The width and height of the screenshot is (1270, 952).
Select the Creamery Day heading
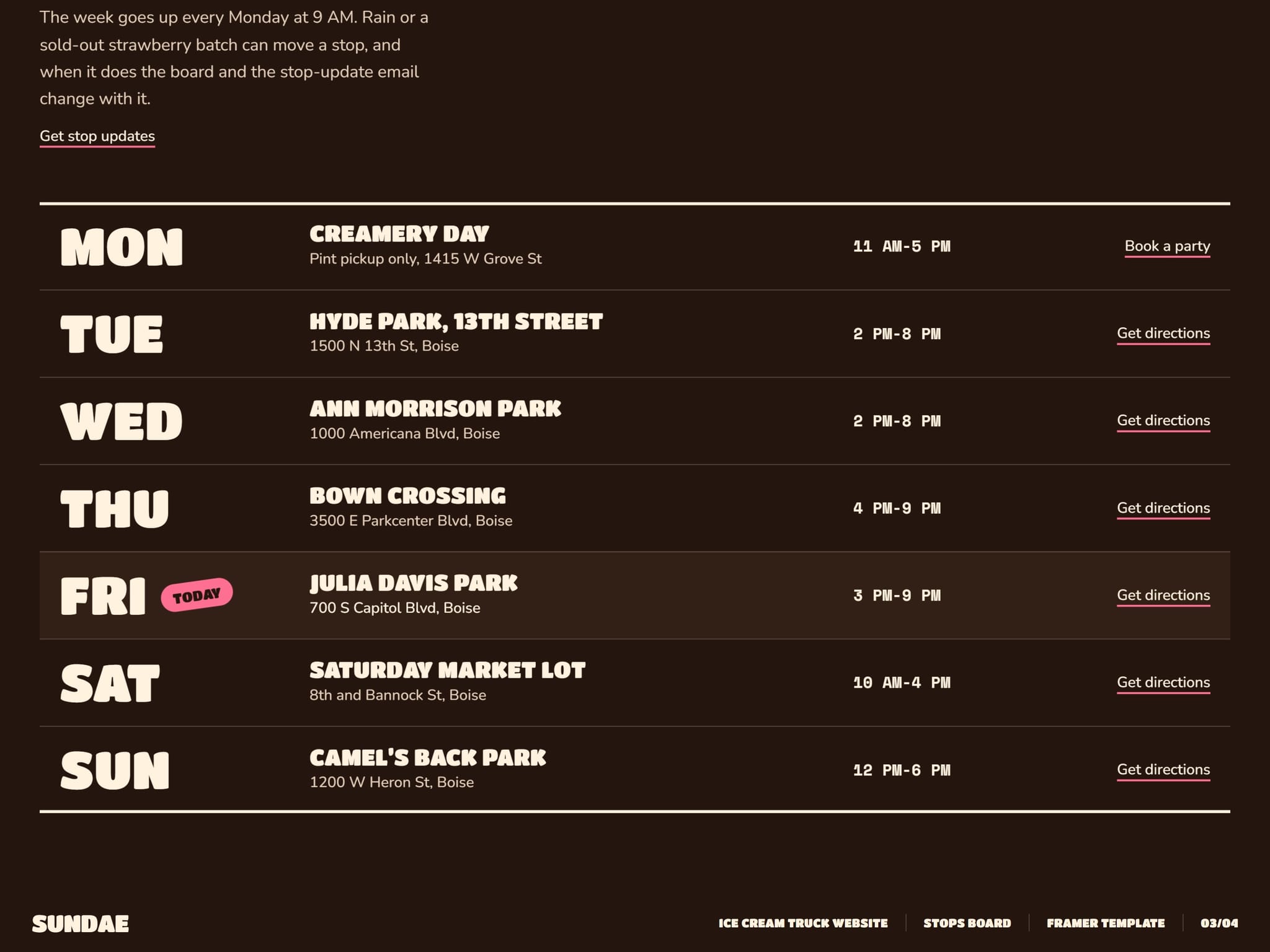(x=399, y=234)
